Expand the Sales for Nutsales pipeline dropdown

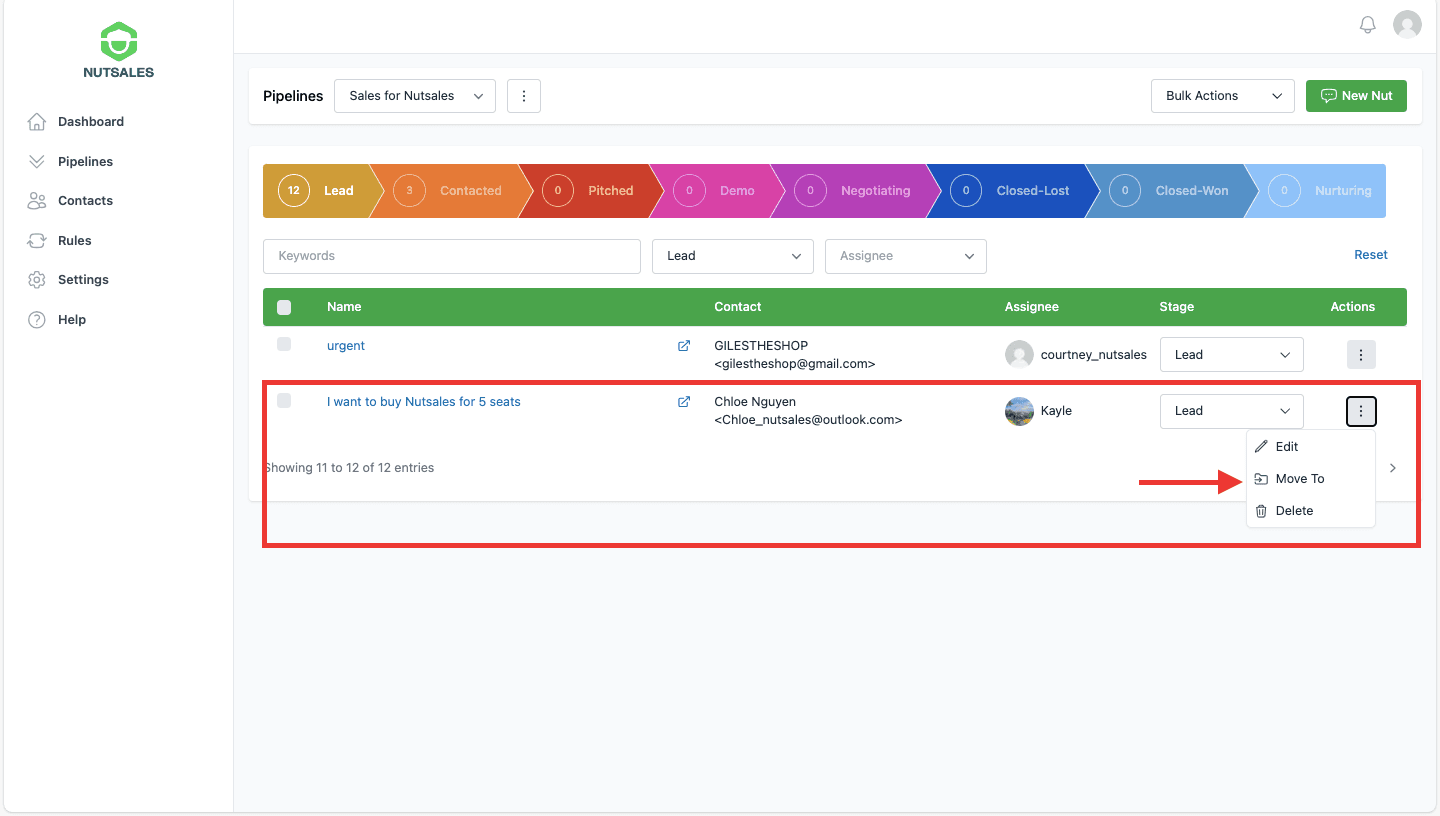pyautogui.click(x=414, y=96)
